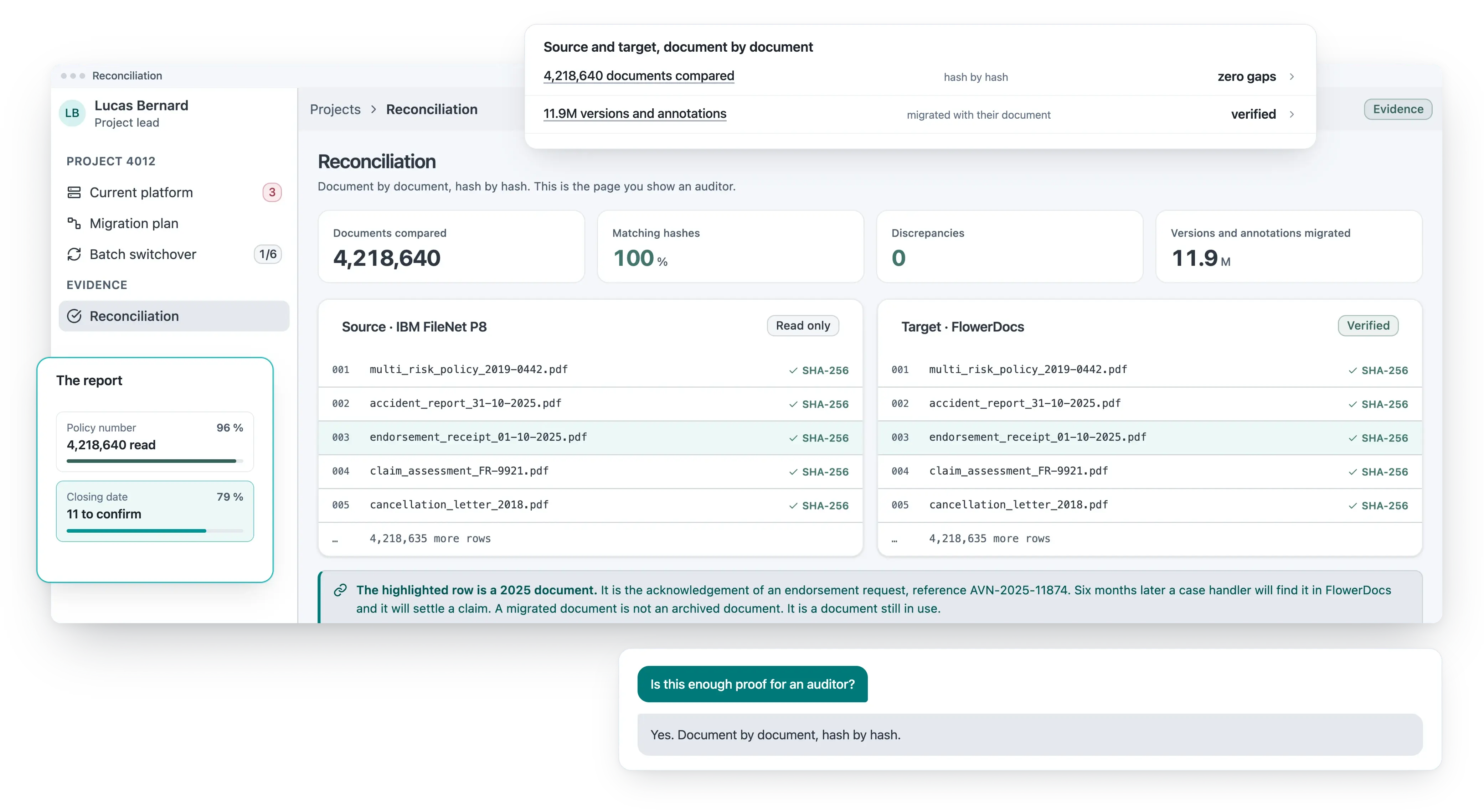Click the checkmark on source row 003 endorsement_receipt
This screenshot has width=1484, height=812.
(x=793, y=438)
